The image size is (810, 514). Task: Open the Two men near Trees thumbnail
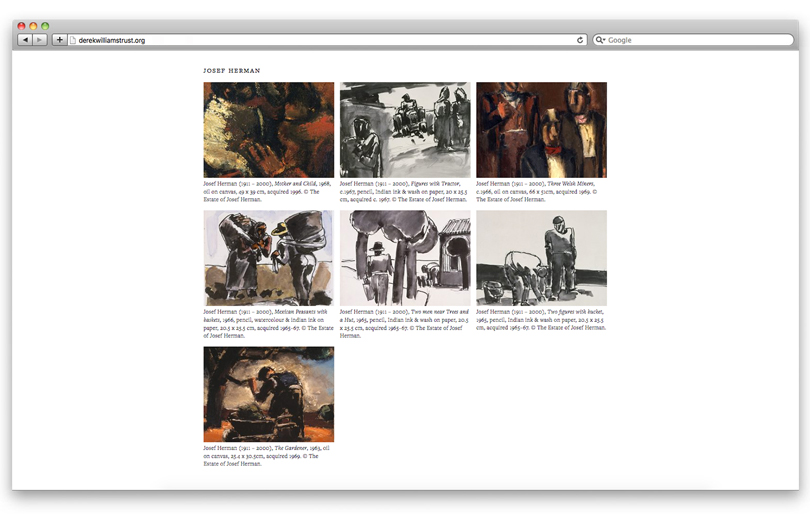point(405,258)
